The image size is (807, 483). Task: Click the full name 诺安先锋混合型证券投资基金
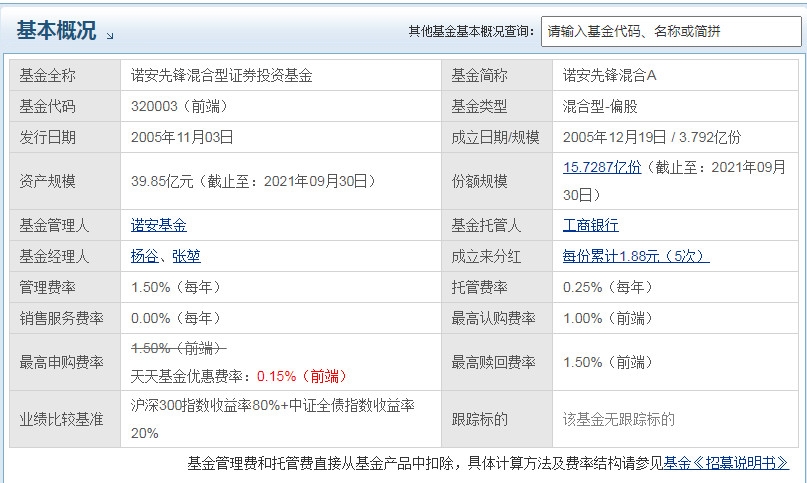click(221, 75)
